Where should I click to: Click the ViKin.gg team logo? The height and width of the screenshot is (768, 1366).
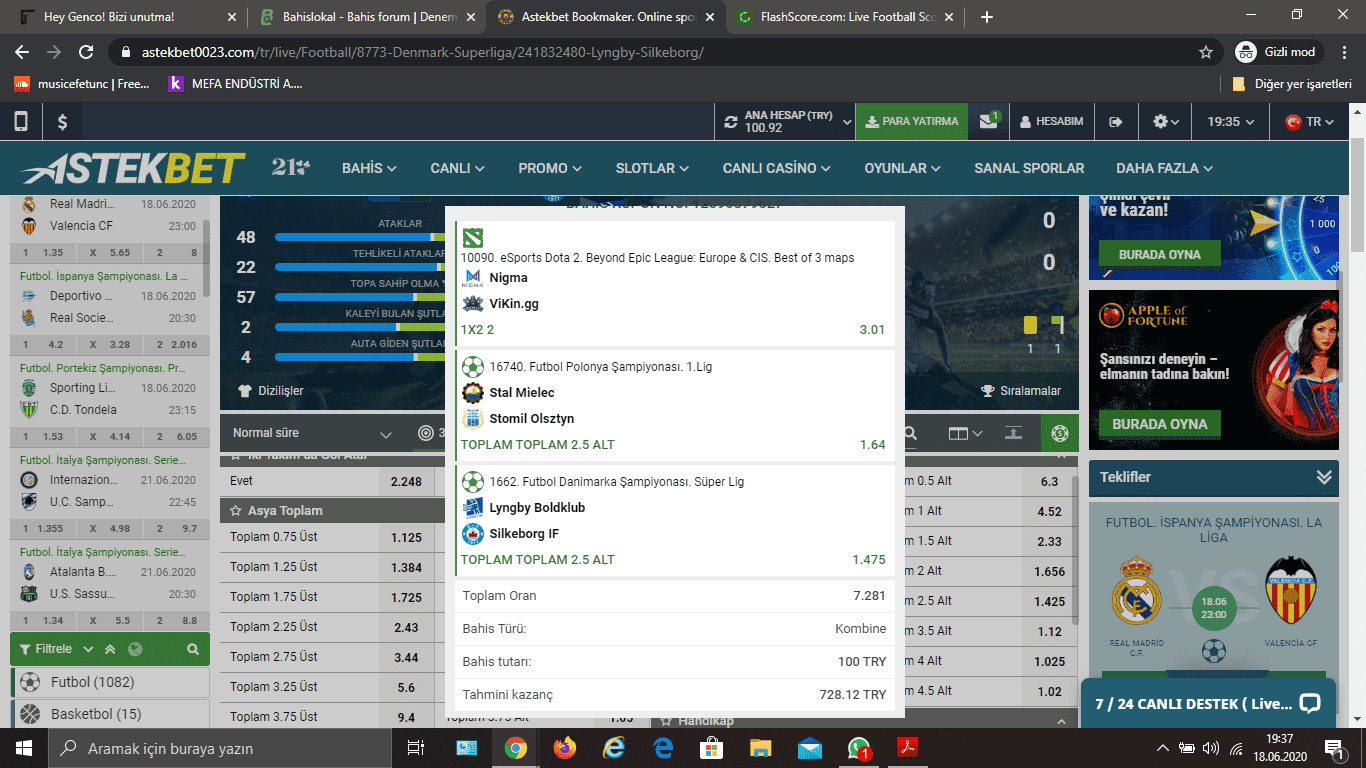tap(472, 304)
